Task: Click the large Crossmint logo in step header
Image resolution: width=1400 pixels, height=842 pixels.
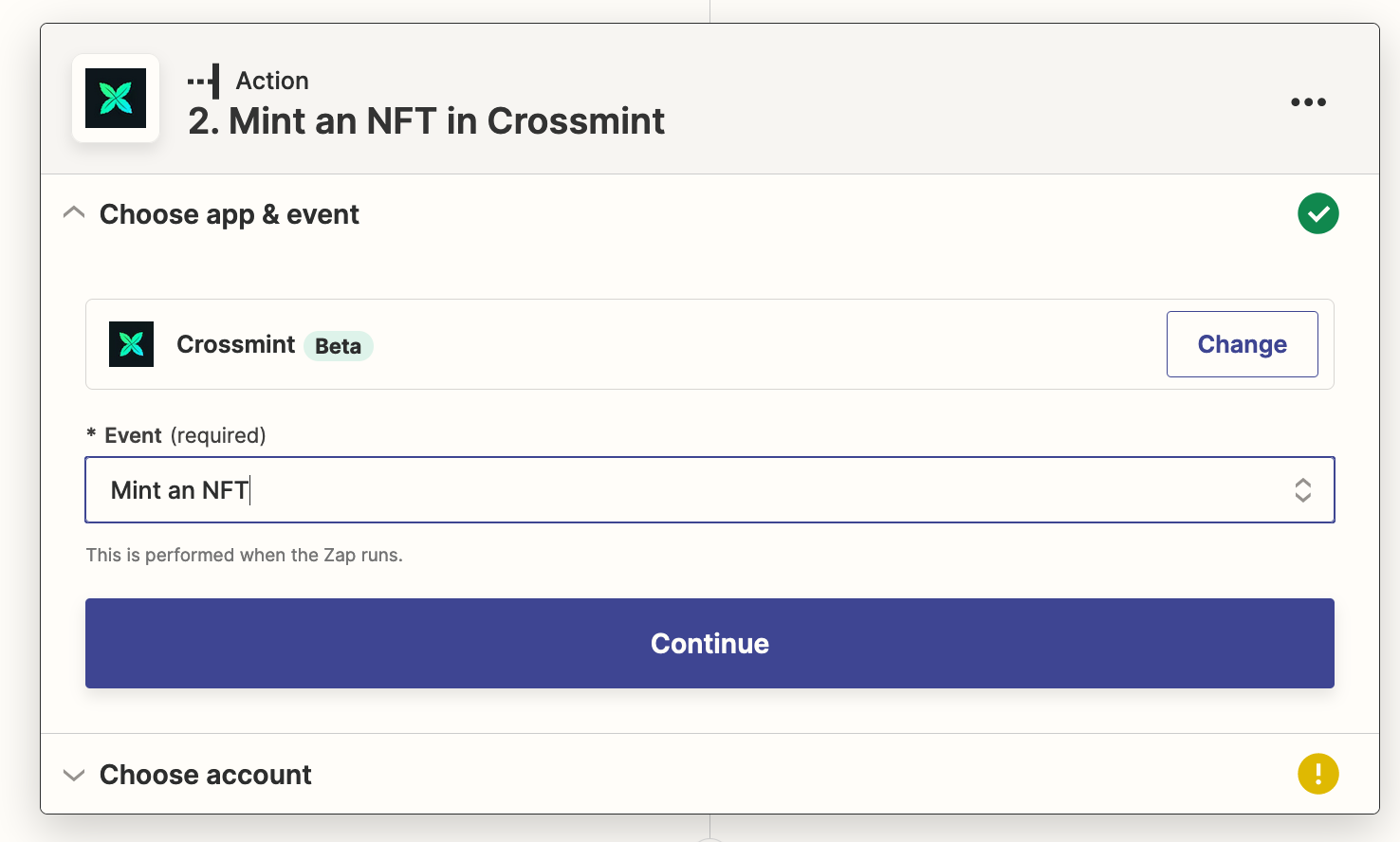Action: click(116, 99)
